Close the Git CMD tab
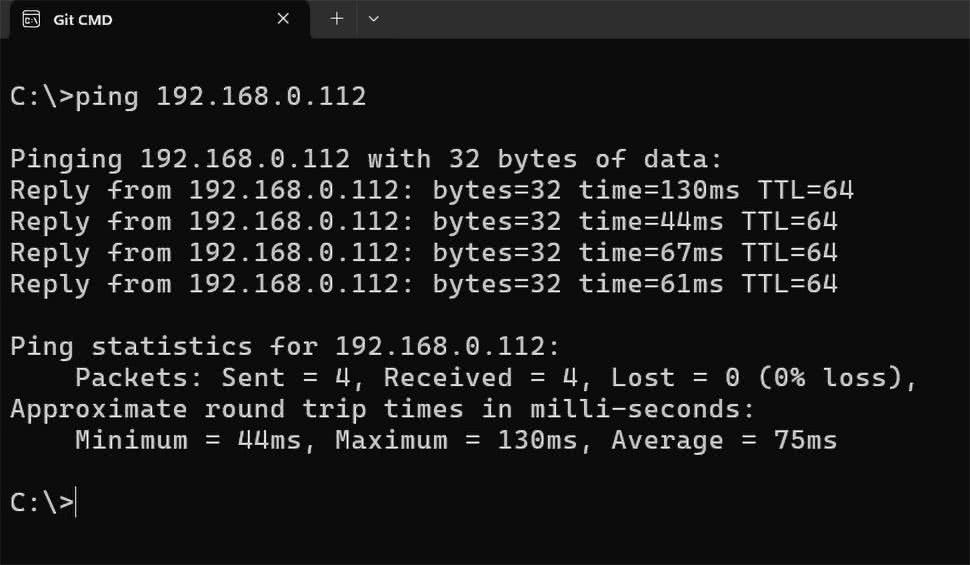Screen dimensions: 970x565 283,19
